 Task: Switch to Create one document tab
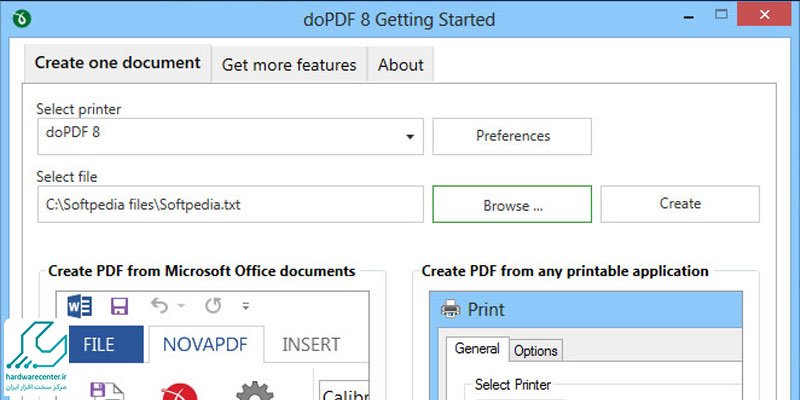pos(117,63)
